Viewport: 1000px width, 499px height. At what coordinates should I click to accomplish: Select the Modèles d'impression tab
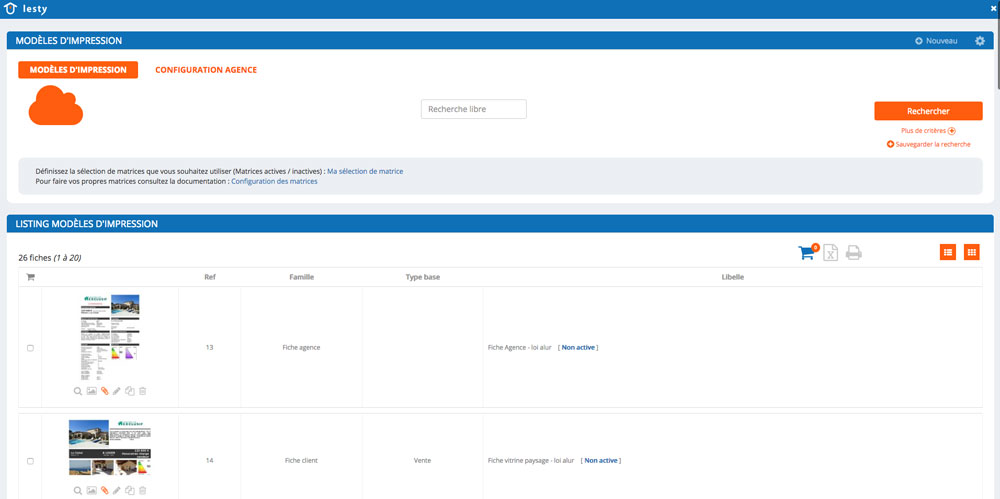78,70
